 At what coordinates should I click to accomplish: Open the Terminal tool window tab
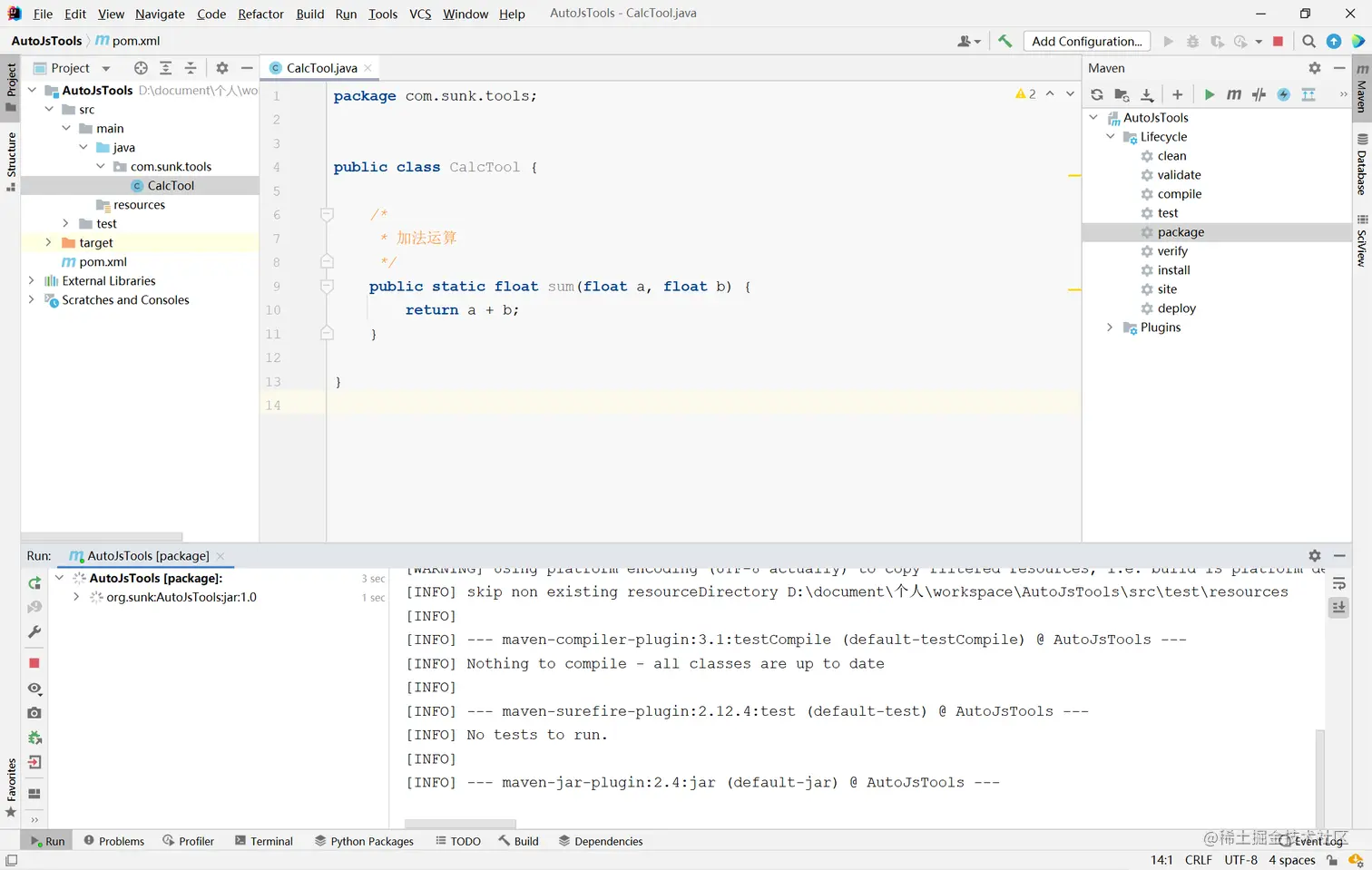(x=264, y=841)
